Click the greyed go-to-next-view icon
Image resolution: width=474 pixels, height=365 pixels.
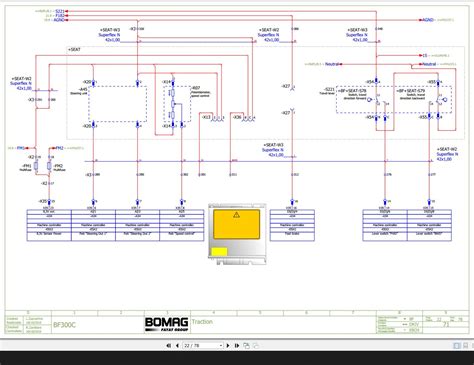click(256, 346)
